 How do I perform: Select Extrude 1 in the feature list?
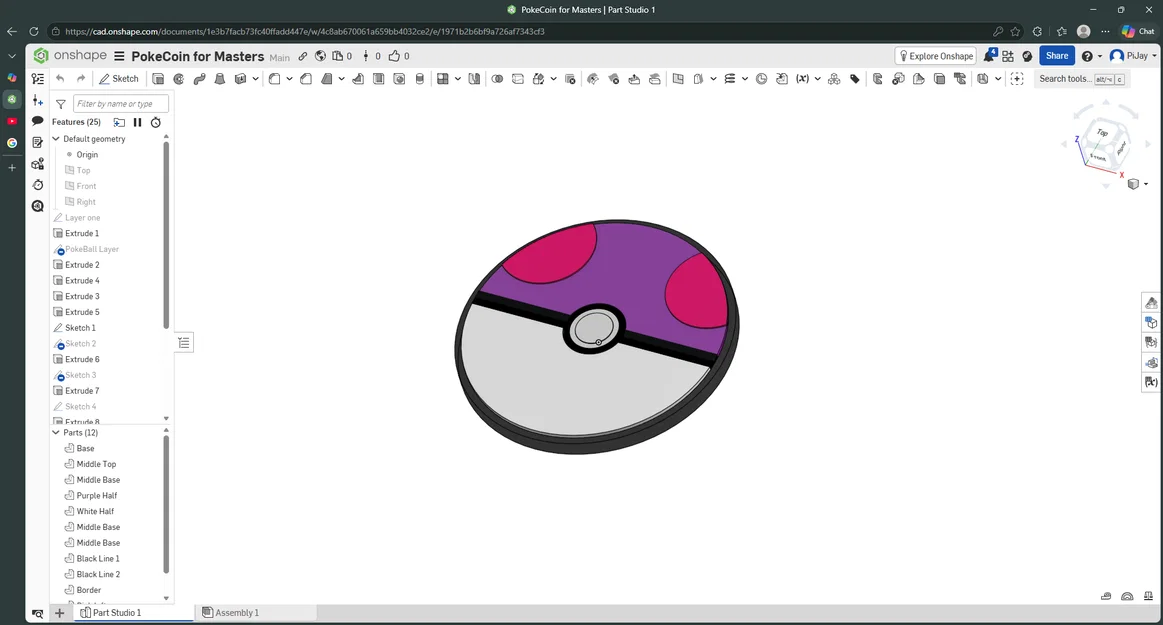(x=82, y=233)
